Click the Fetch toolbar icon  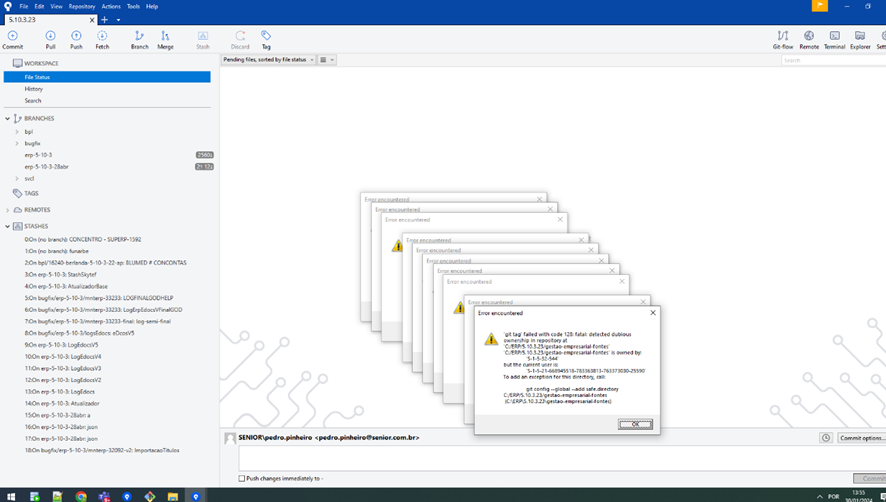point(102,40)
